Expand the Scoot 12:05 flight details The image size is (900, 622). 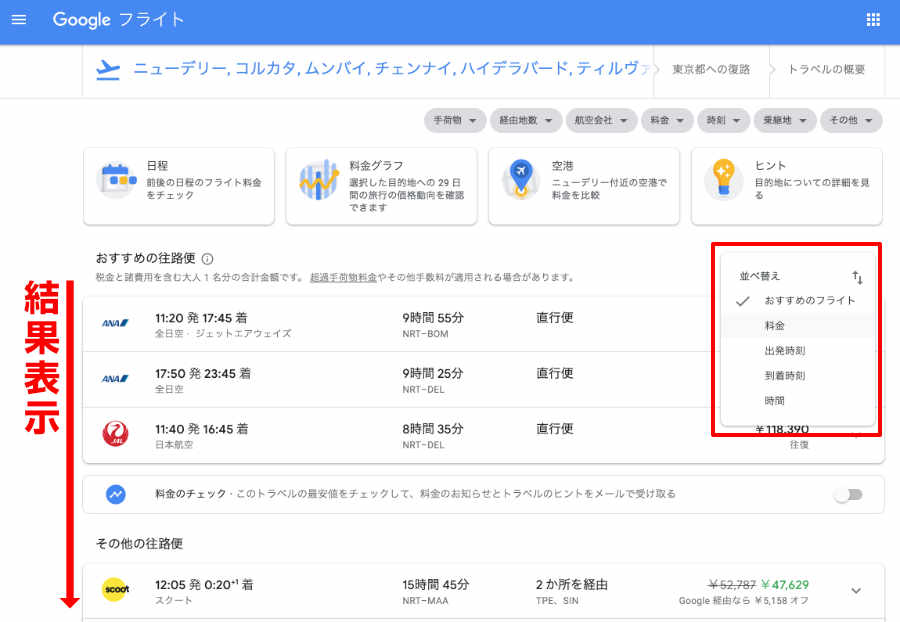pos(856,590)
